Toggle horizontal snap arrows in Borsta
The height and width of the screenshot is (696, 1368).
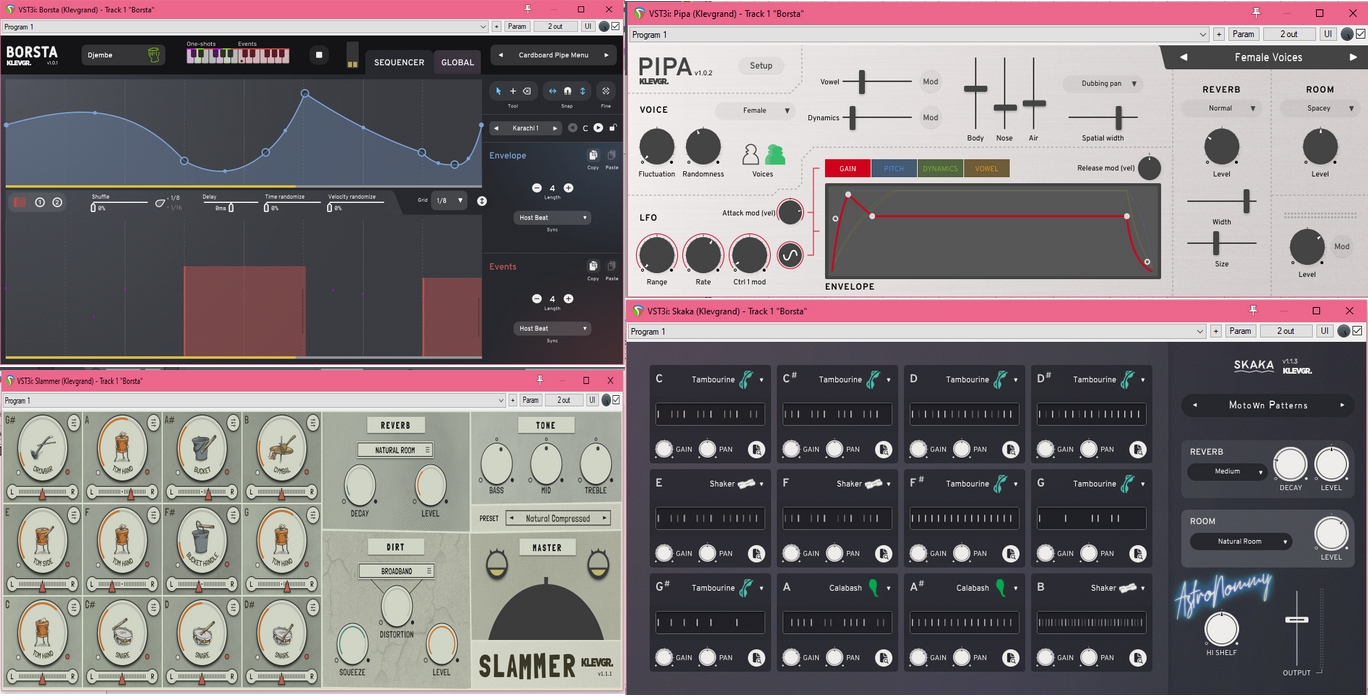[553, 91]
